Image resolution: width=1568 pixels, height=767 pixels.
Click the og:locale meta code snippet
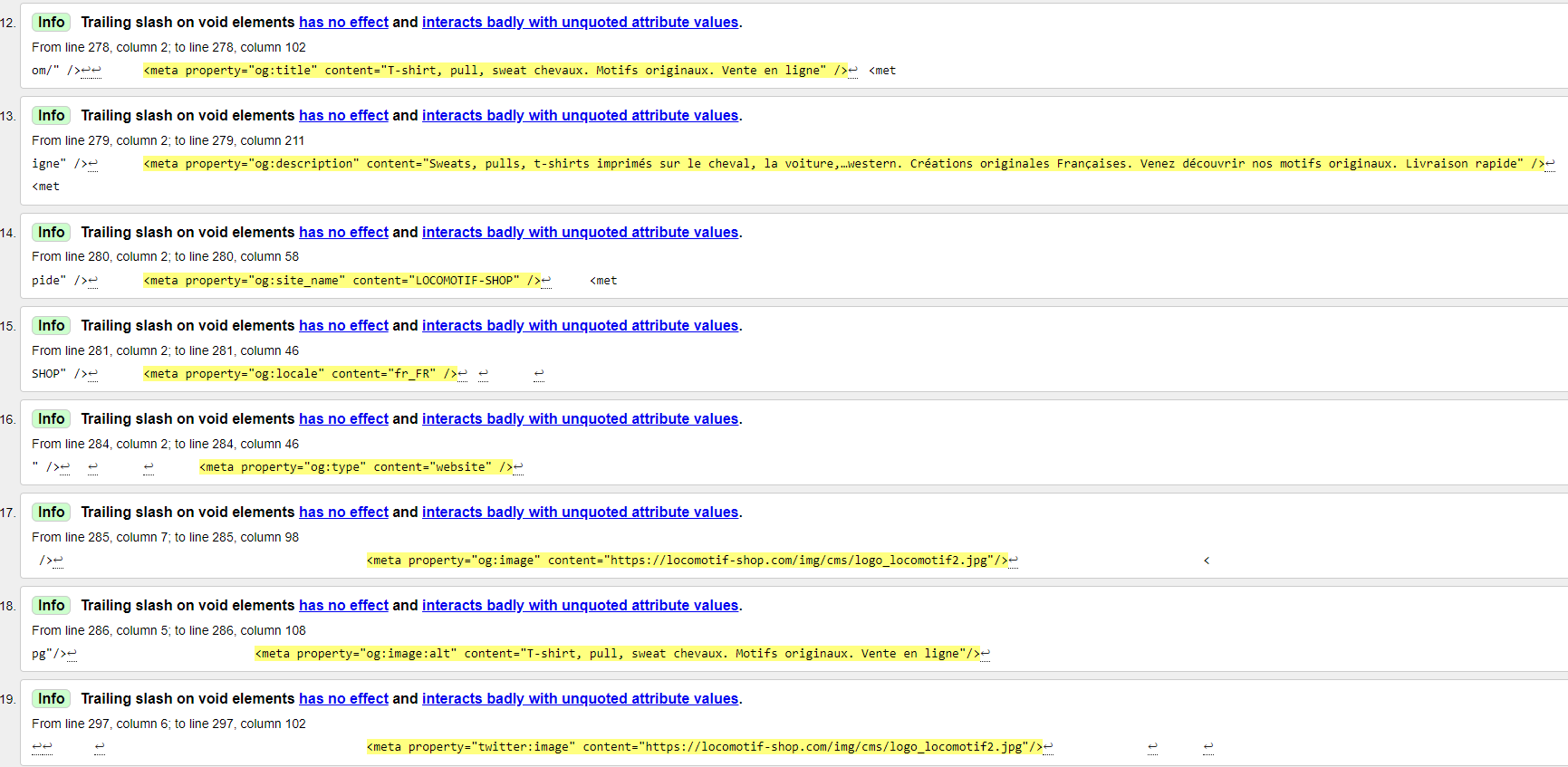[x=301, y=374]
